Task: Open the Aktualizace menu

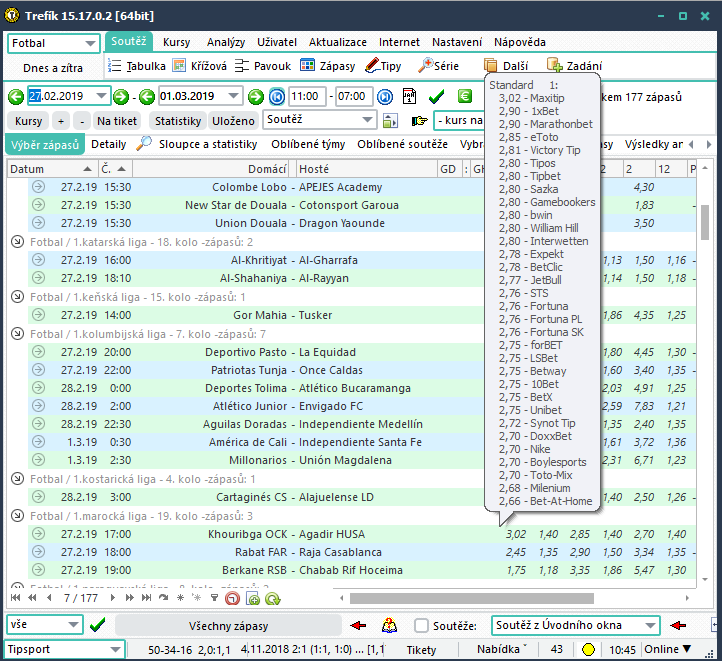Action: [338, 42]
